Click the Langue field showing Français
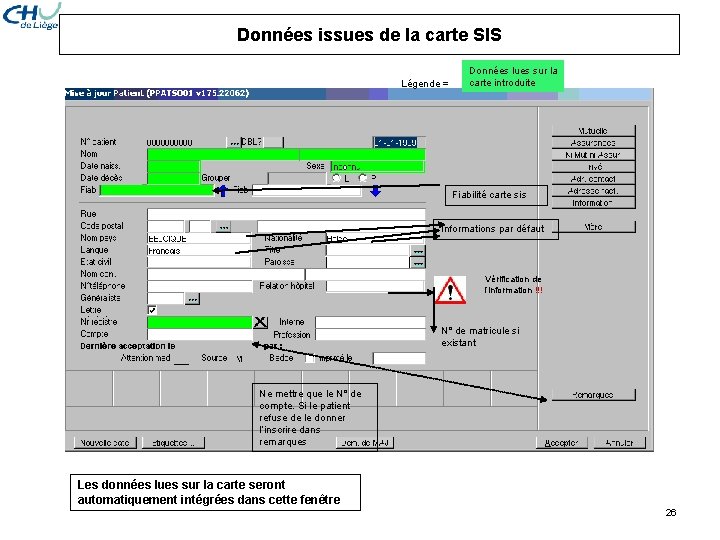The height and width of the screenshot is (540, 720). 199,251
